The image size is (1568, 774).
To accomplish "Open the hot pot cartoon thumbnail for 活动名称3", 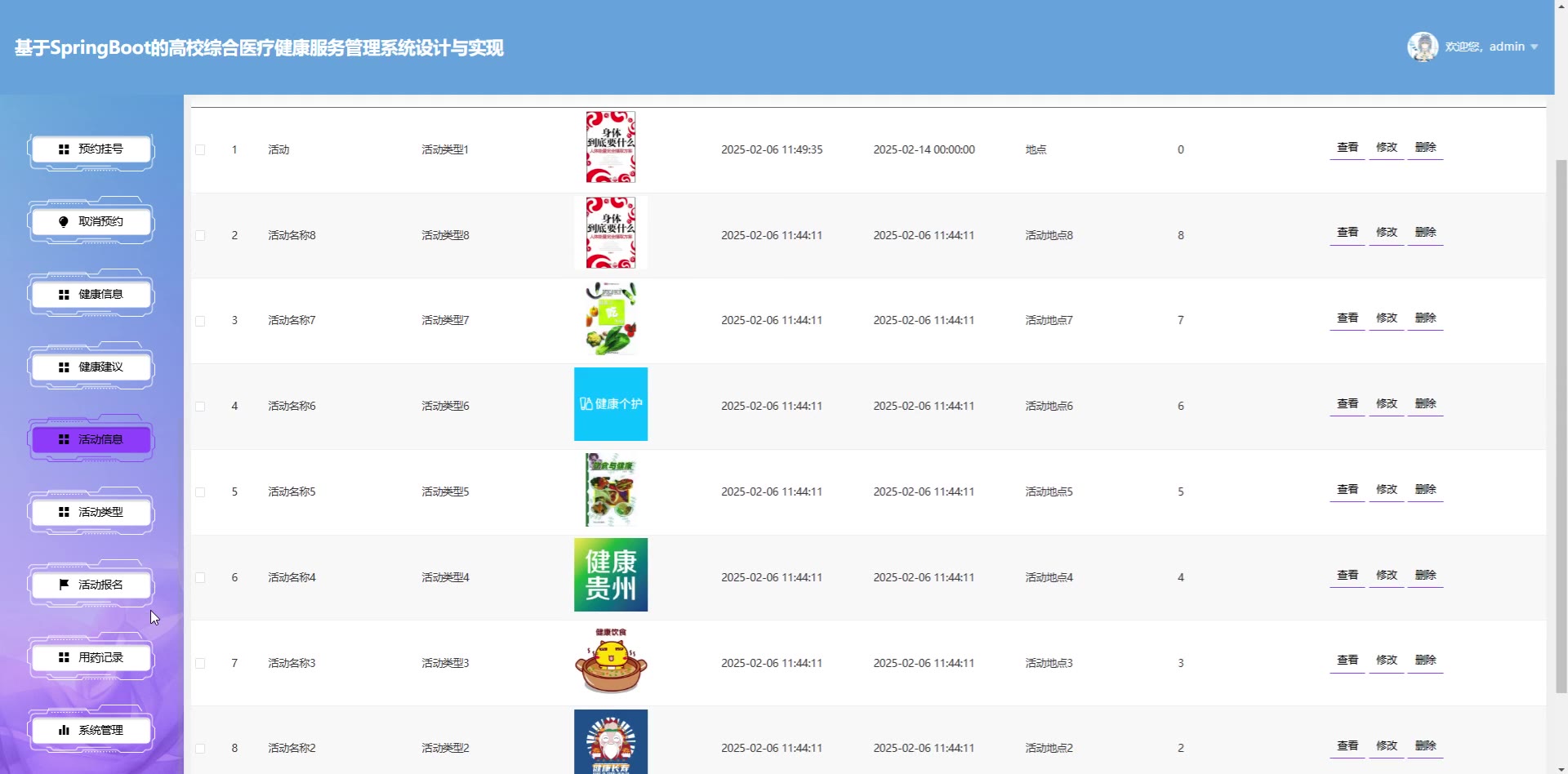I will coord(611,661).
